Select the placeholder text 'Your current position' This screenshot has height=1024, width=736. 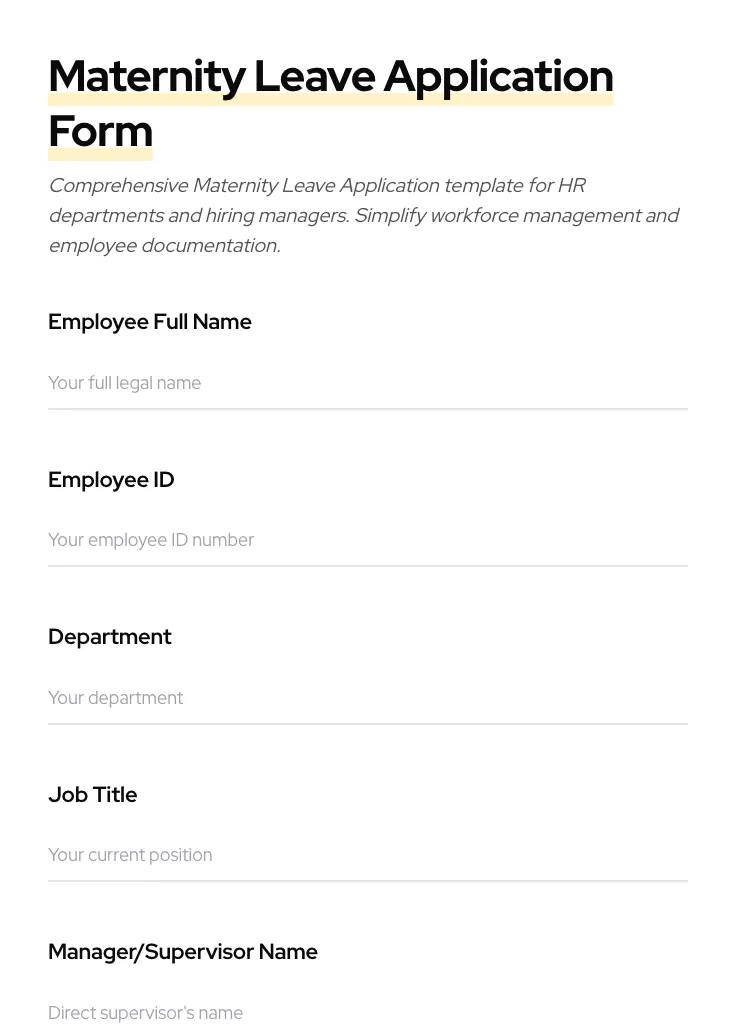(130, 855)
